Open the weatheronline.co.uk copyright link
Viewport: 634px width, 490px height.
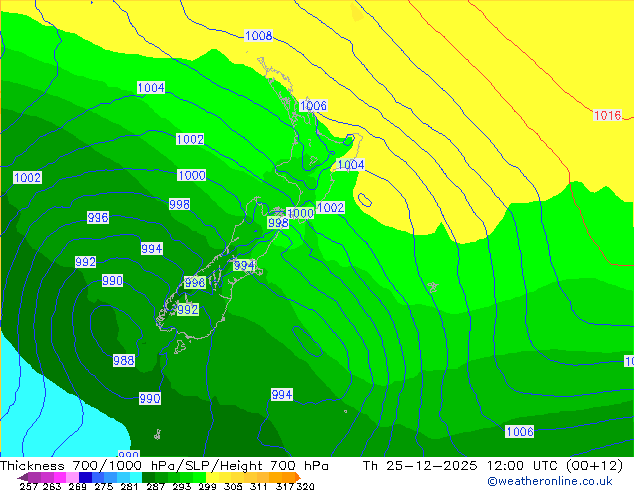tap(549, 481)
